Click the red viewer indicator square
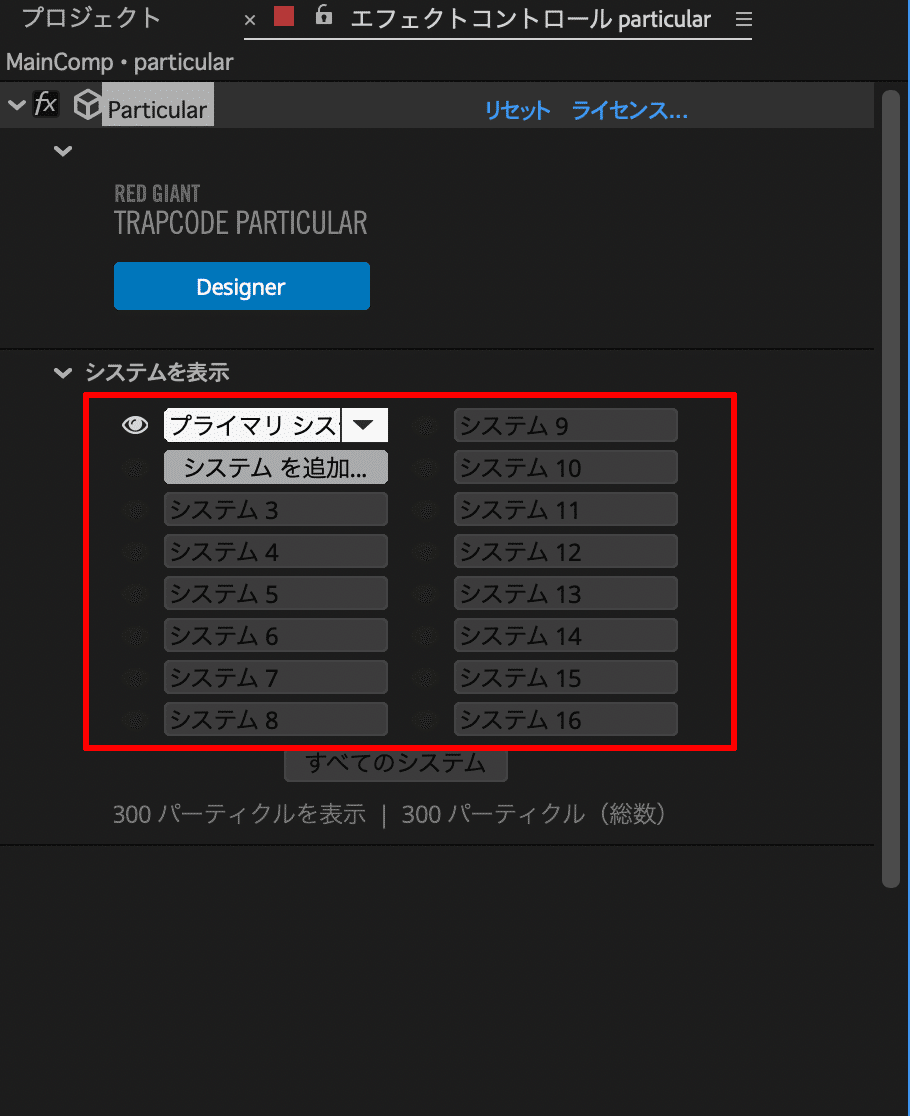This screenshot has height=1116, width=910. point(284,17)
